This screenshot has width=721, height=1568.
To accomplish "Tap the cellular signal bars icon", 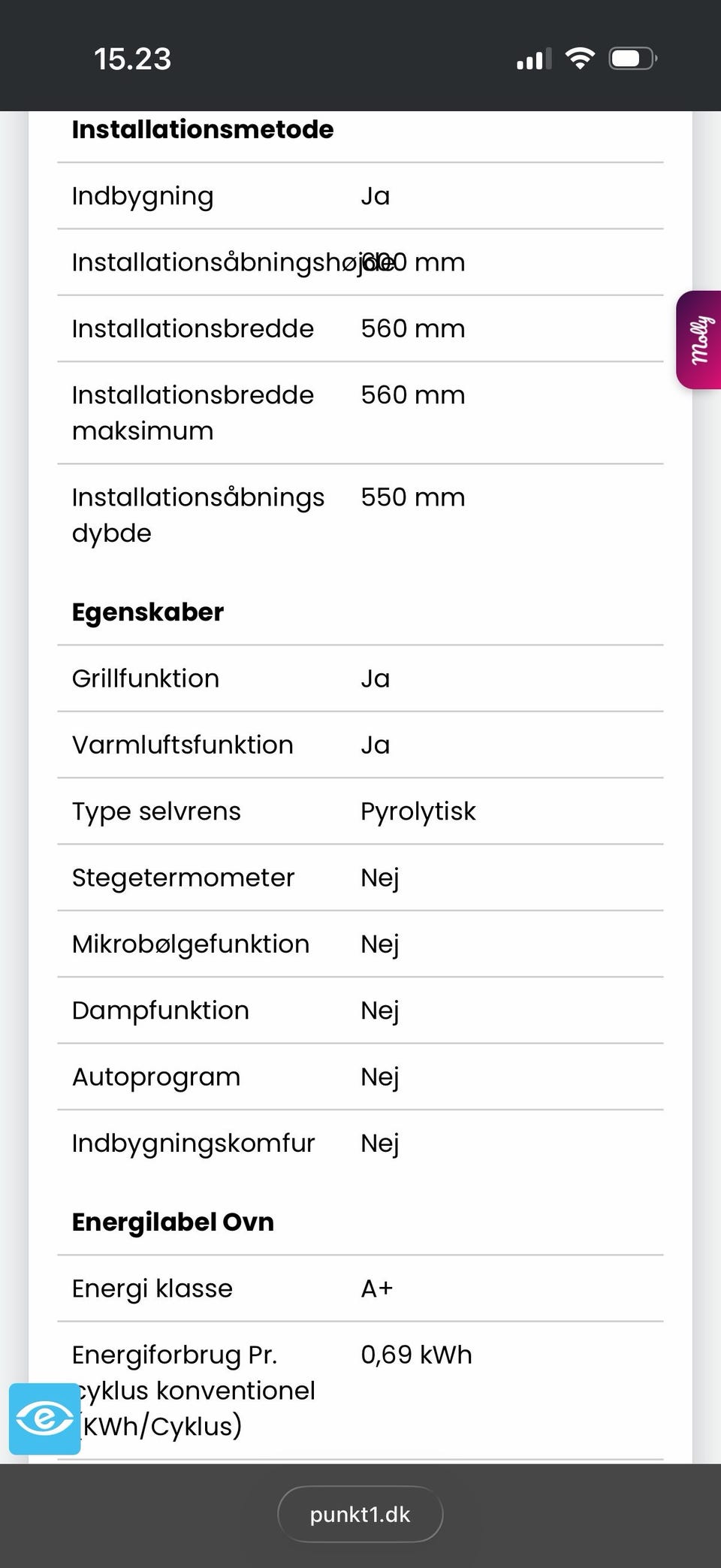I will coord(534,59).
